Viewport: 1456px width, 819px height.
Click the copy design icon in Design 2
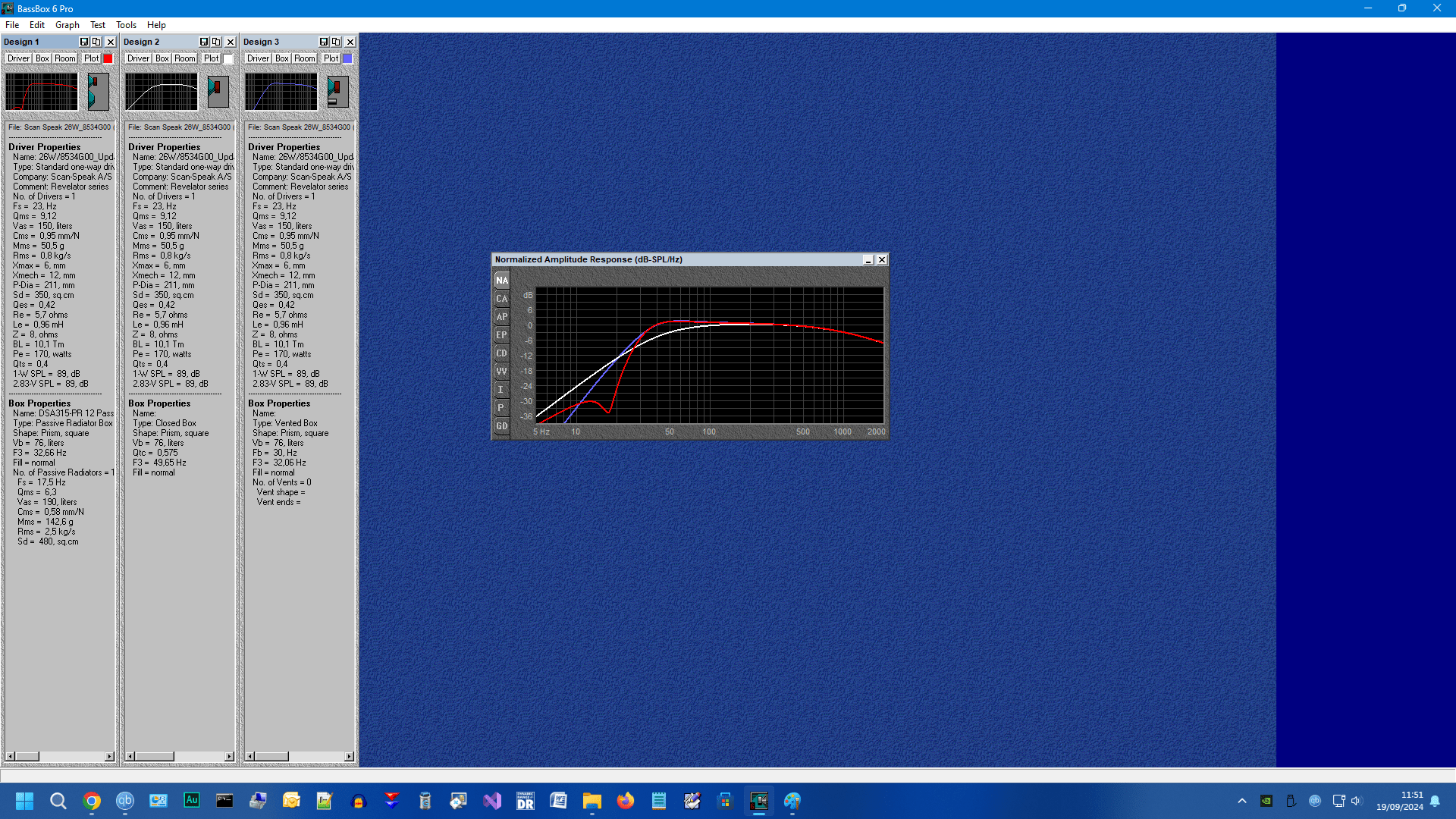click(216, 42)
